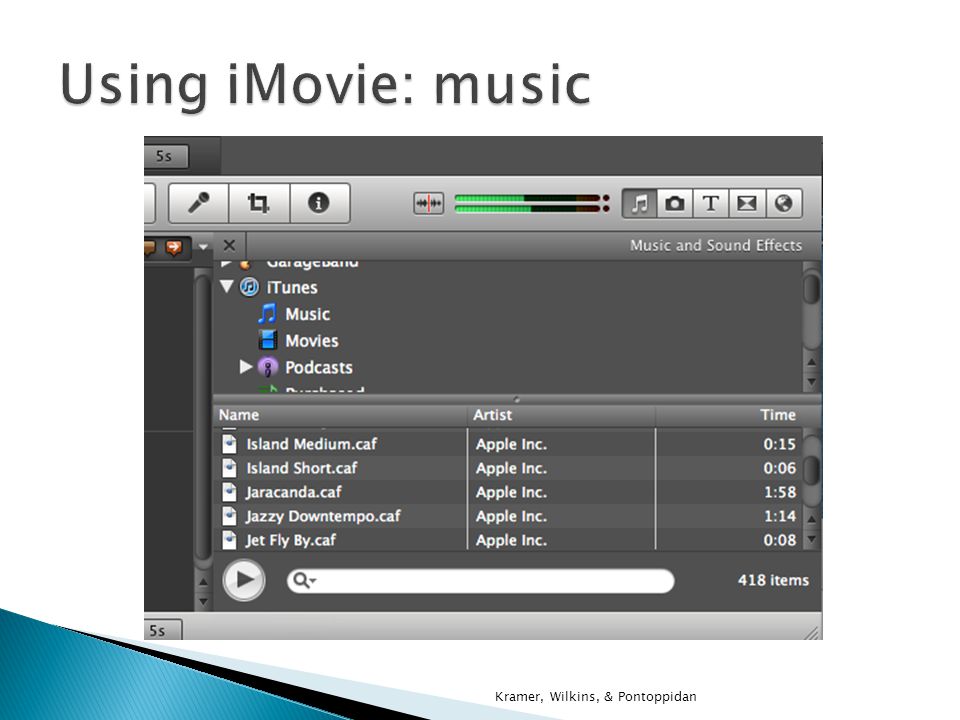
Task: Click the Podcasts purple icon
Action: click(x=268, y=367)
